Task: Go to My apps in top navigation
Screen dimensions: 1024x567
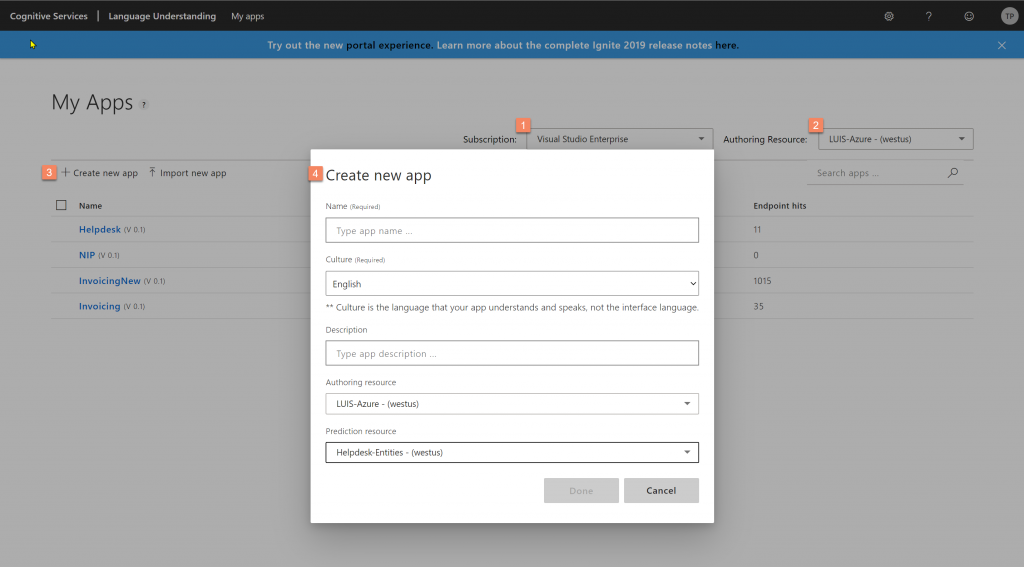Action: point(248,16)
